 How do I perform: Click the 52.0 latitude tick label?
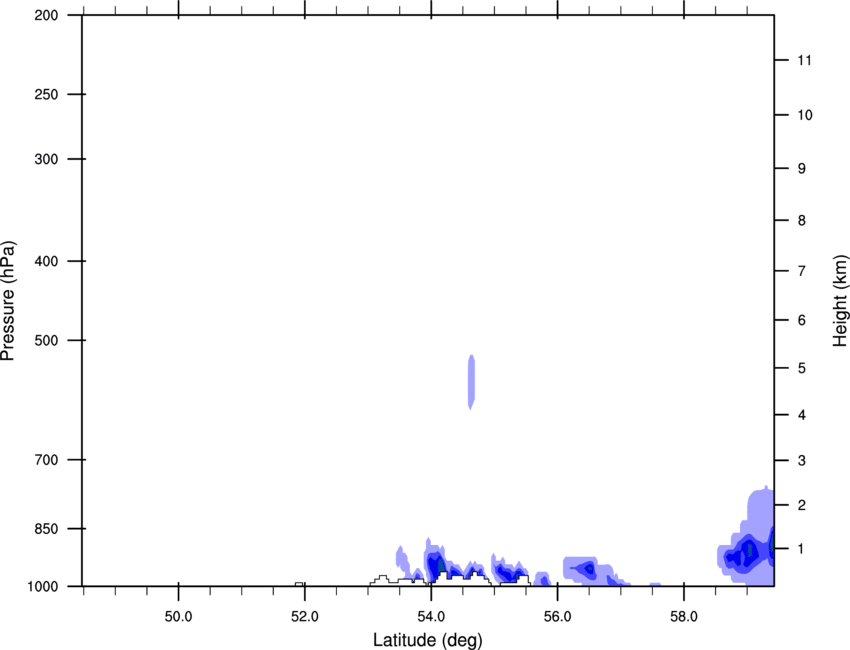[x=305, y=616]
